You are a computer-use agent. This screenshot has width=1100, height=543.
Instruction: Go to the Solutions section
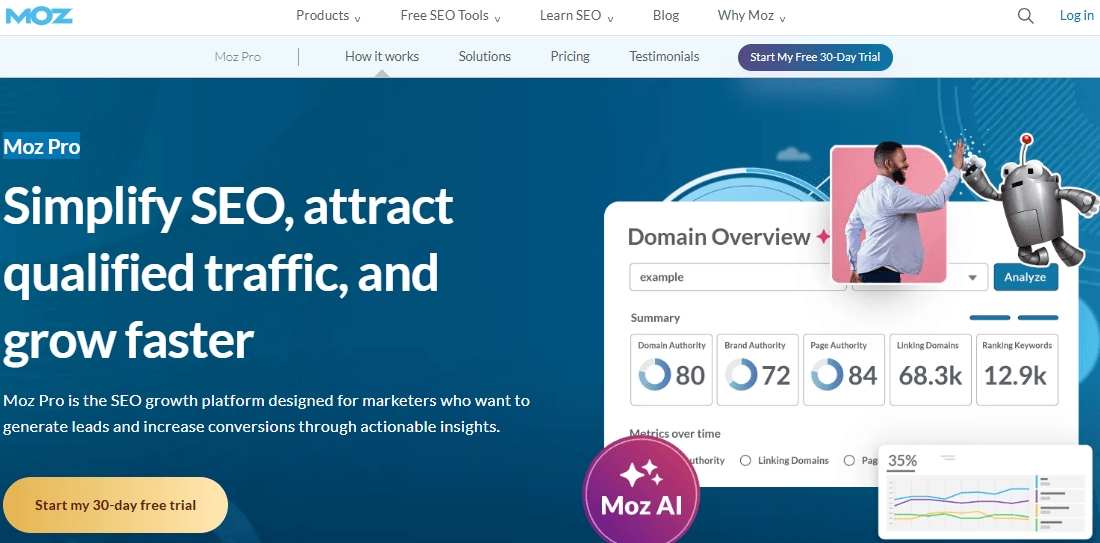click(485, 57)
